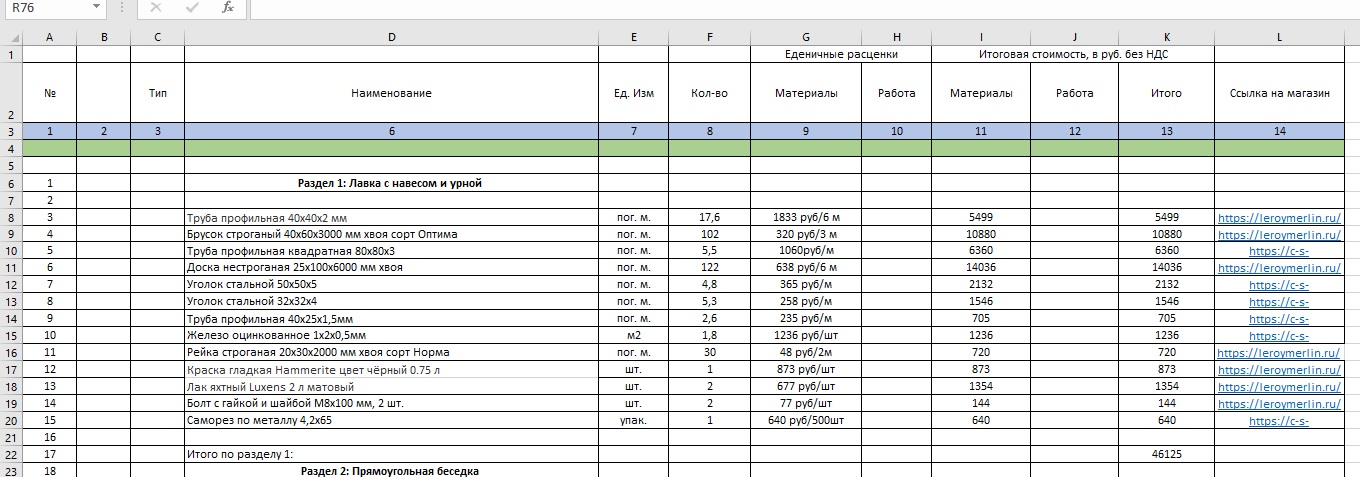
Task: Click the Лак яхтный Luxens 2 л cell
Action: (391, 387)
